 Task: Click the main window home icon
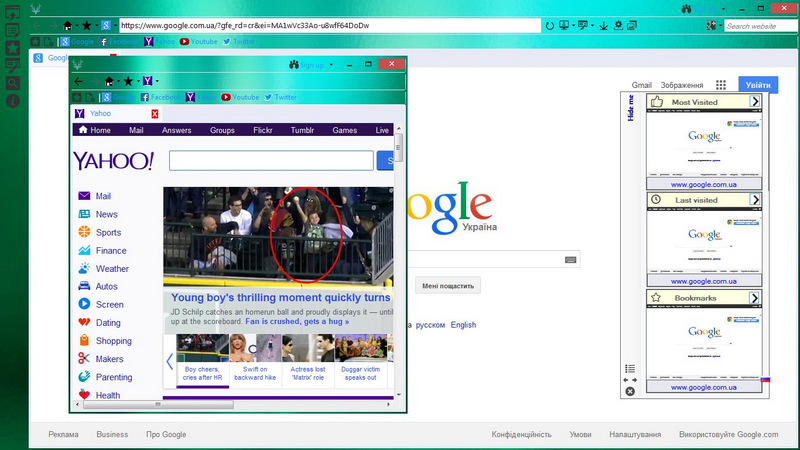click(67, 26)
